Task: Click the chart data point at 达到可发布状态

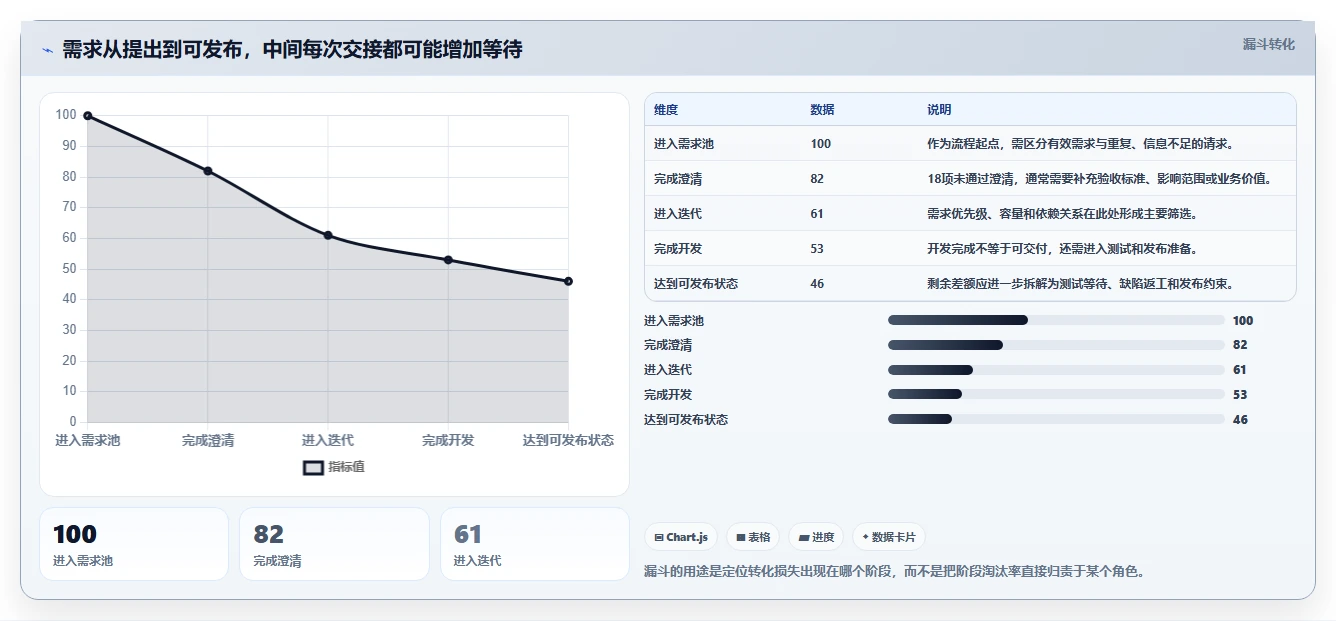Action: click(568, 281)
